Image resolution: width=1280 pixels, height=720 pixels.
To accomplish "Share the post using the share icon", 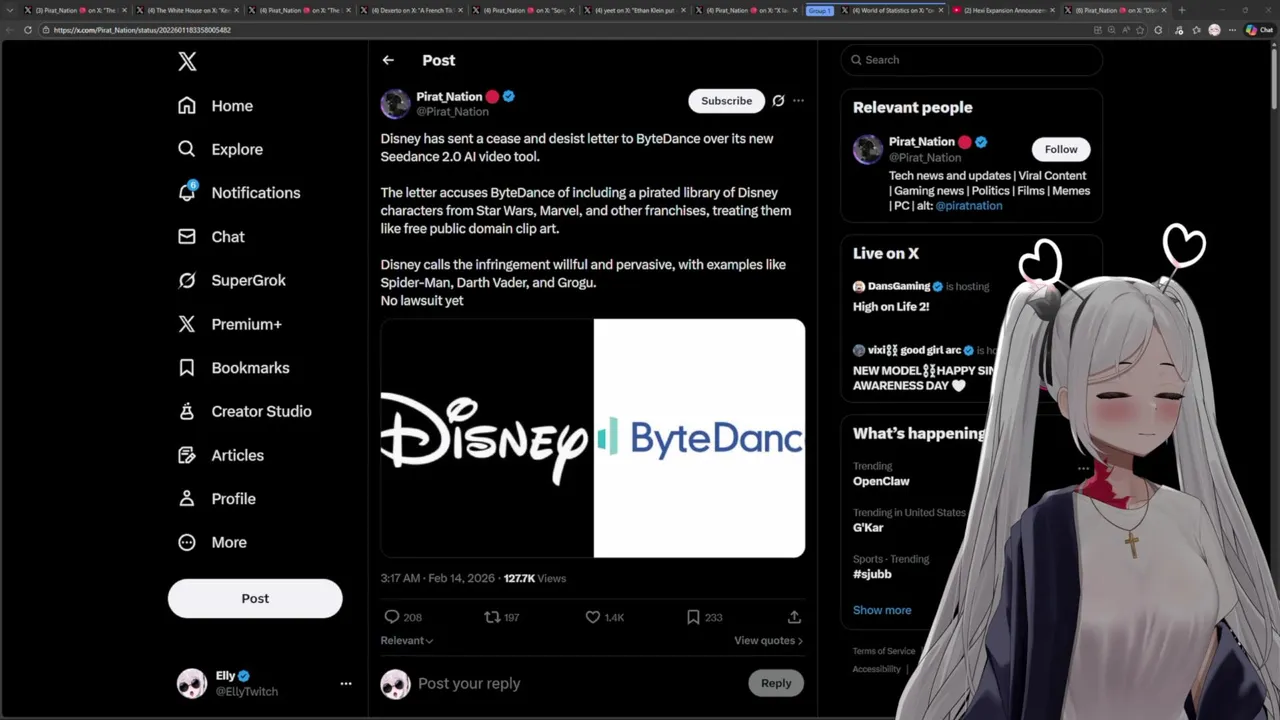I will coord(794,617).
